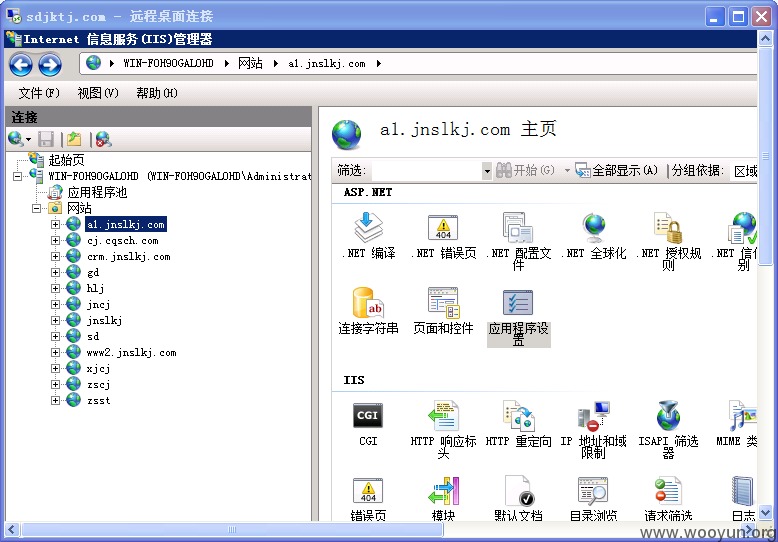Open the 模块 feature icon
The image size is (778, 542).
coord(443,491)
